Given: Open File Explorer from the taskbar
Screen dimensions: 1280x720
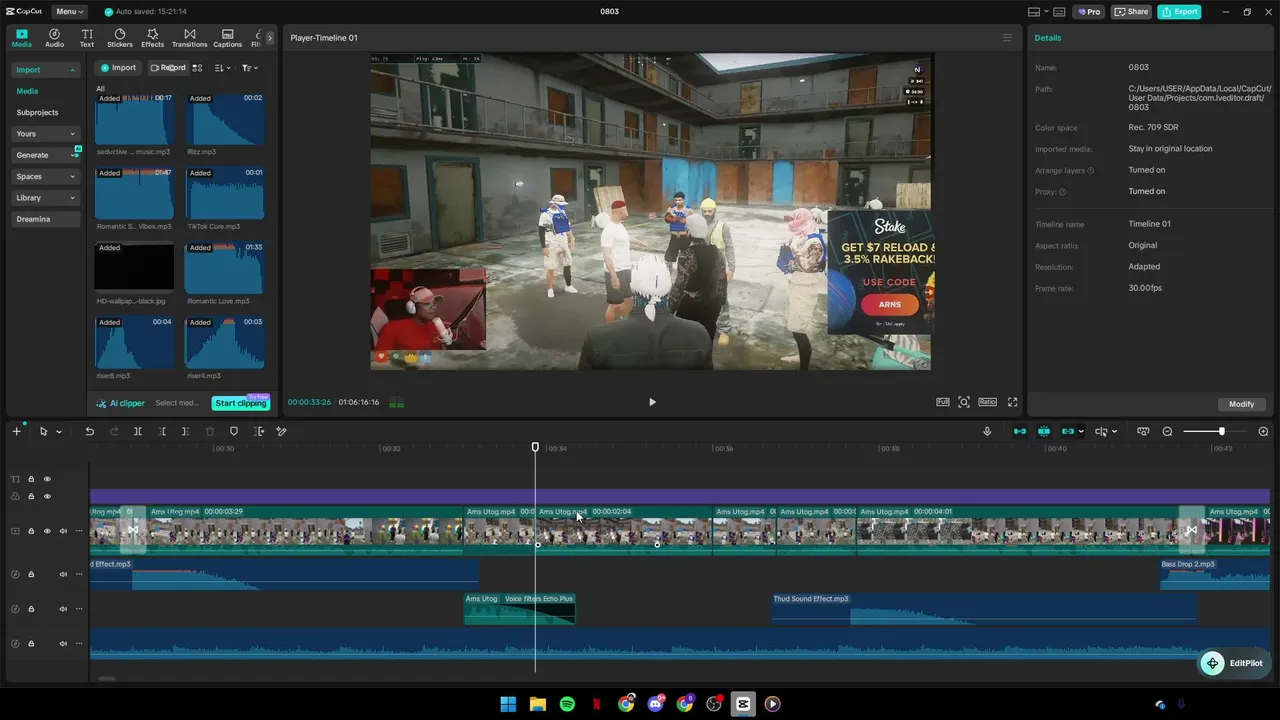Looking at the screenshot, I should [537, 704].
